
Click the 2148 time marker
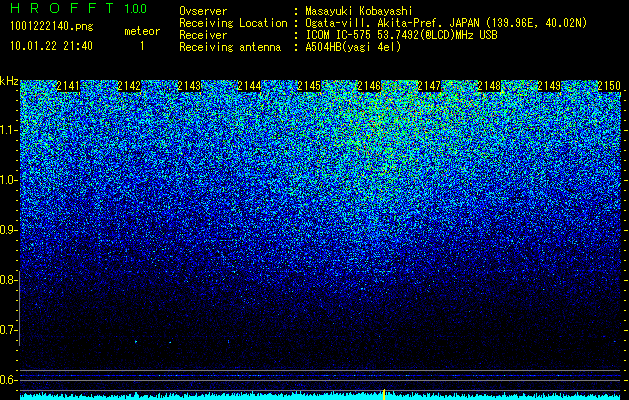point(489,86)
